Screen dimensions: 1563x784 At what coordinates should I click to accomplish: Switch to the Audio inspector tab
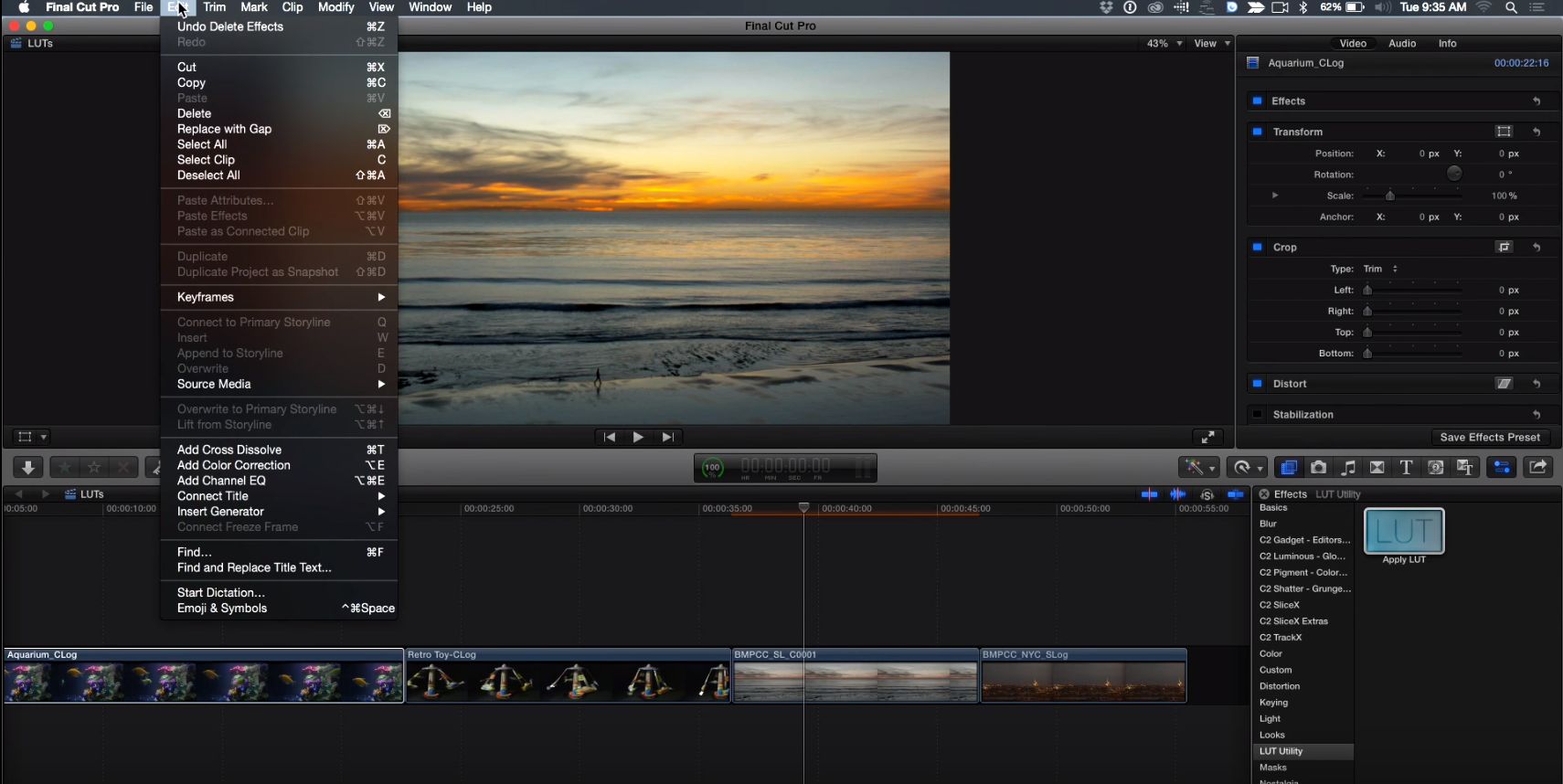pos(1402,43)
